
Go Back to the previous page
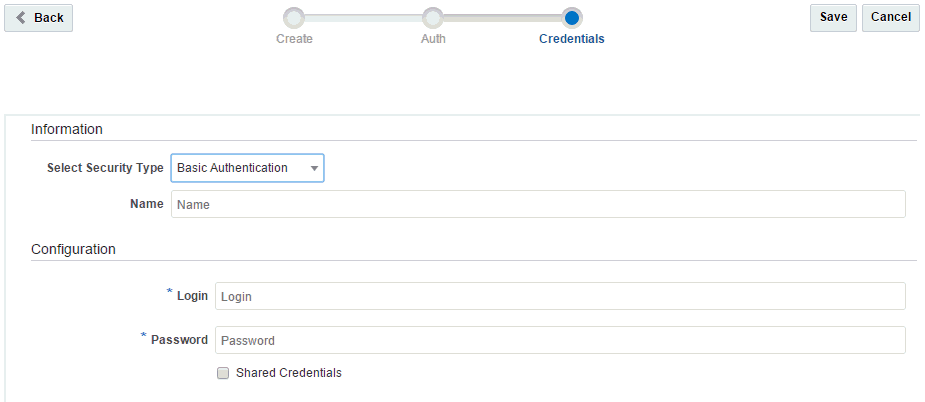38,18
